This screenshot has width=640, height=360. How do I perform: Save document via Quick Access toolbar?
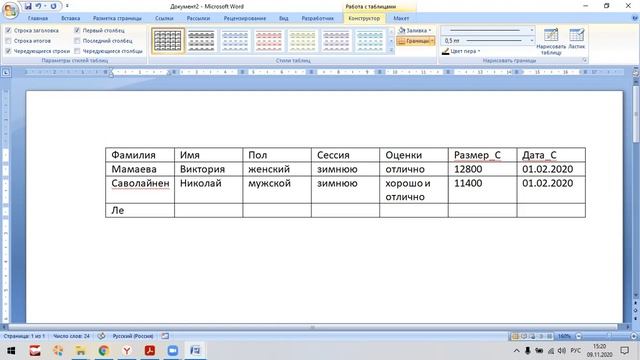28,6
